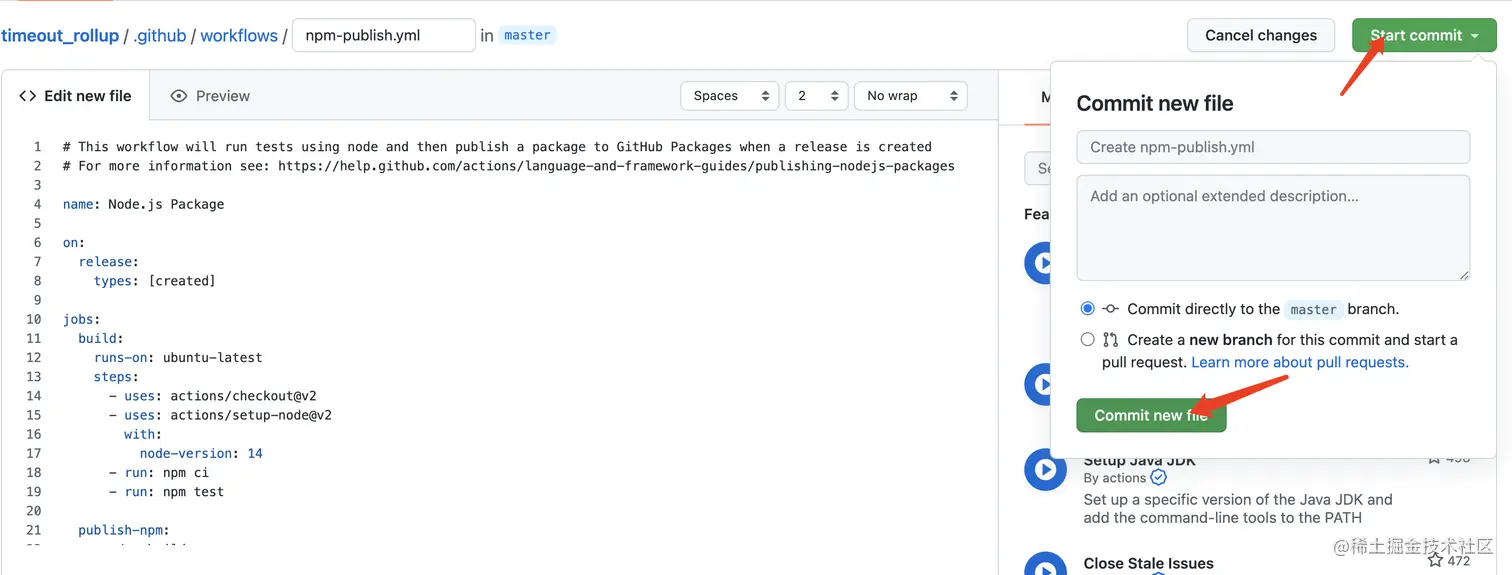Viewport: 1512px width, 575px height.
Task: Click line 10 'jobs:' in editor
Action: coord(82,319)
